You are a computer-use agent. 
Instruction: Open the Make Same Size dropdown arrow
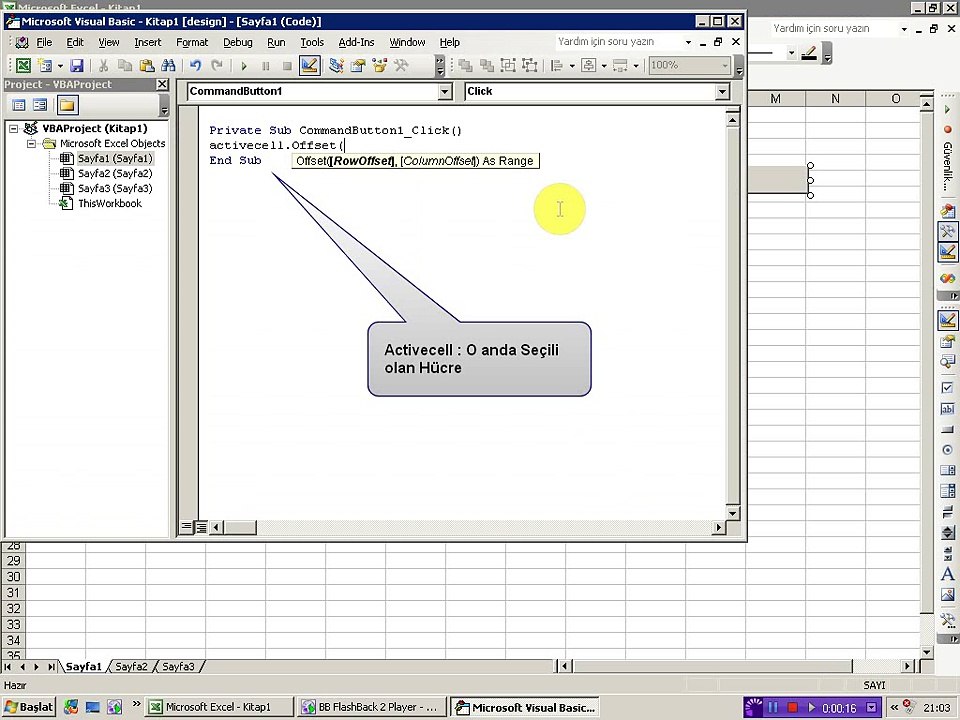(636, 66)
